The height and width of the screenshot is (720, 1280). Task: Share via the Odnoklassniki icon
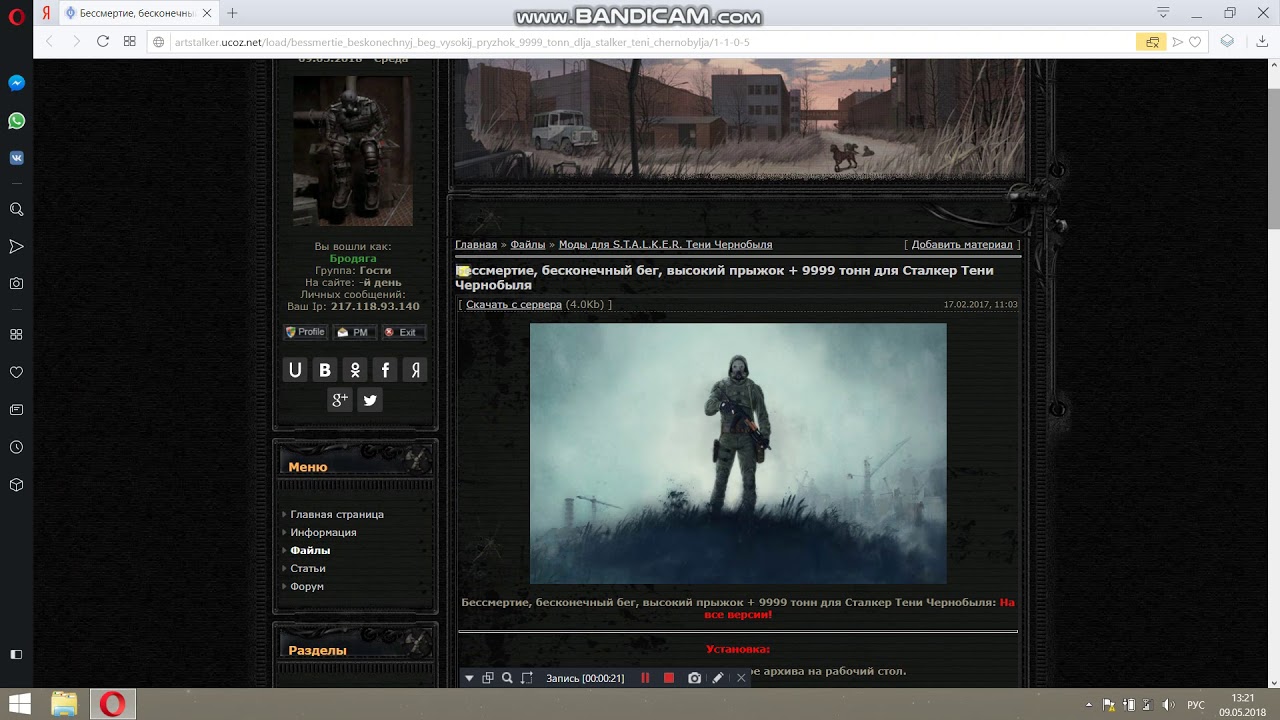pyautogui.click(x=355, y=370)
